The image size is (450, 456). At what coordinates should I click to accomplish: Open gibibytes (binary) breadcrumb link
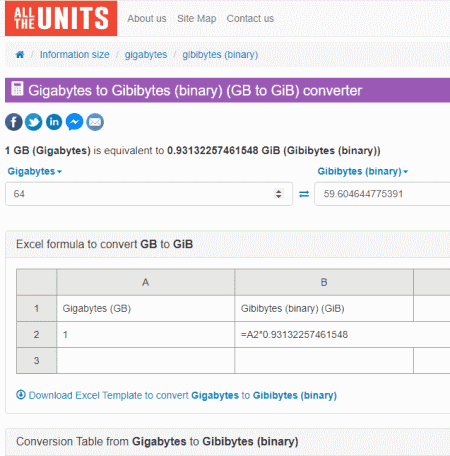coord(220,55)
